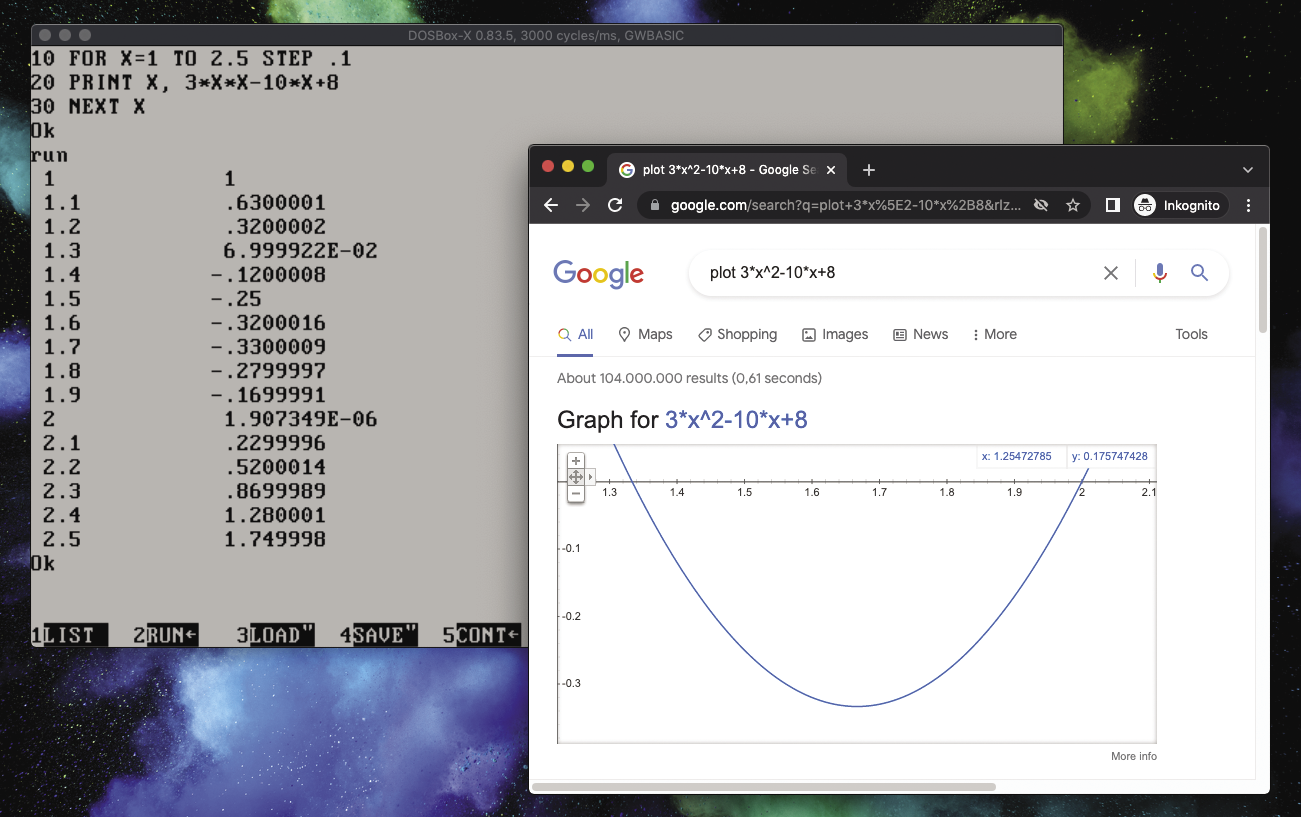Open third-party cookie blocking eye icon

pos(1041,205)
